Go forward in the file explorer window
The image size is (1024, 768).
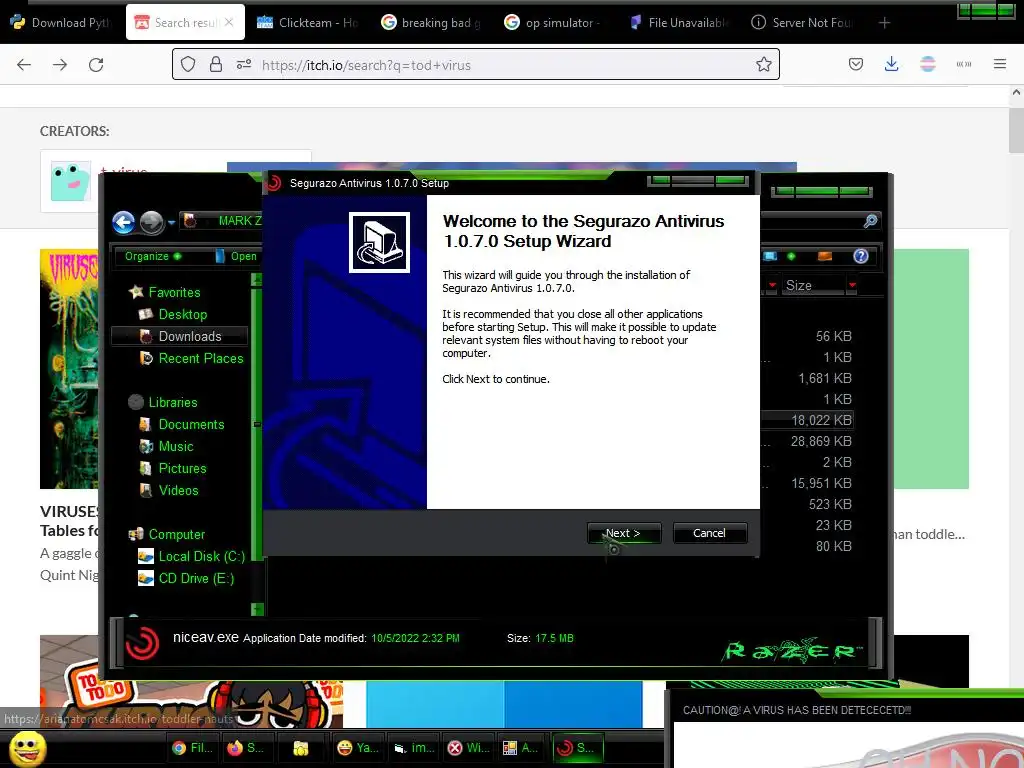pyautogui.click(x=152, y=223)
